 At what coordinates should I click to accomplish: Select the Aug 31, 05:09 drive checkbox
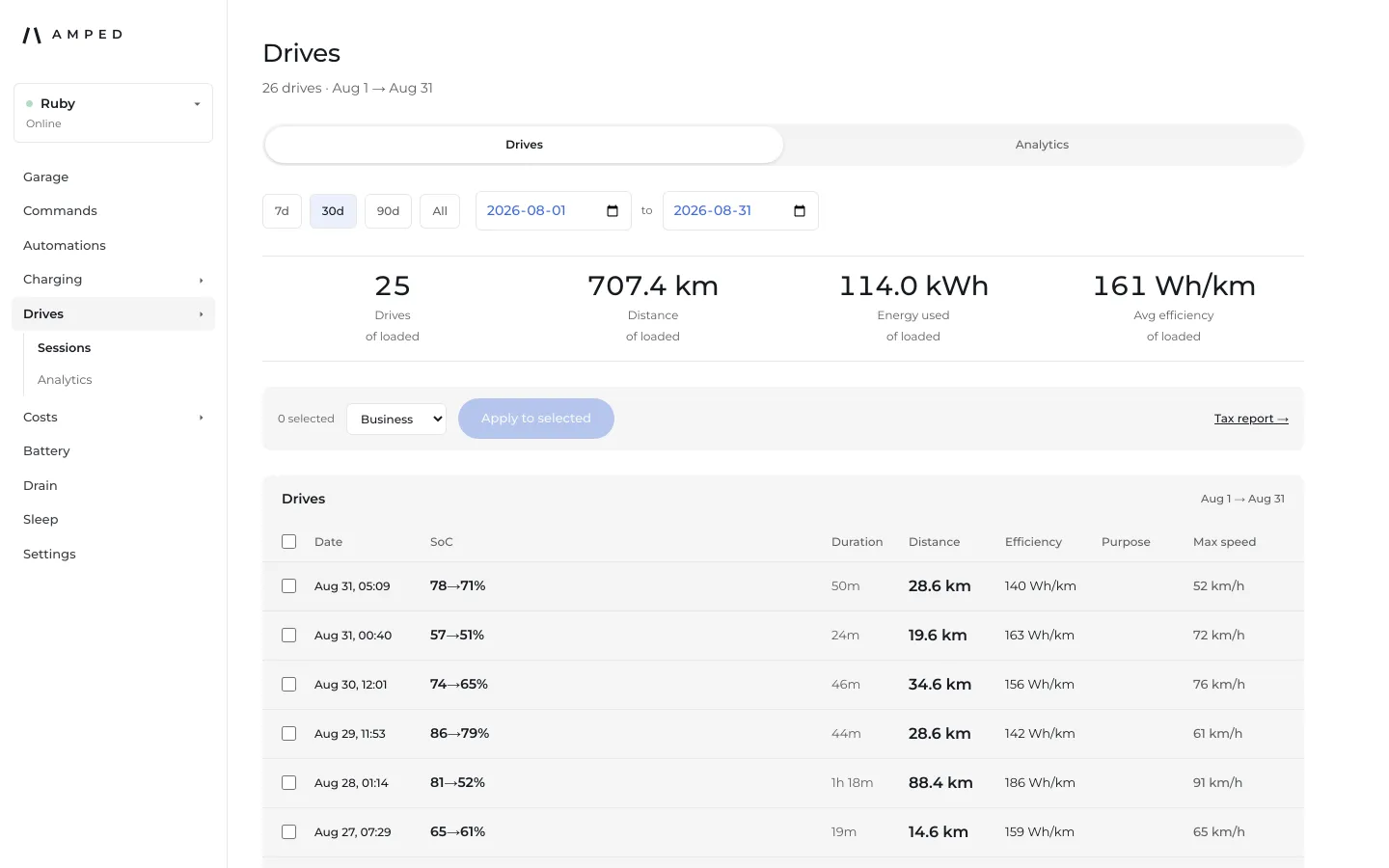tap(288, 586)
